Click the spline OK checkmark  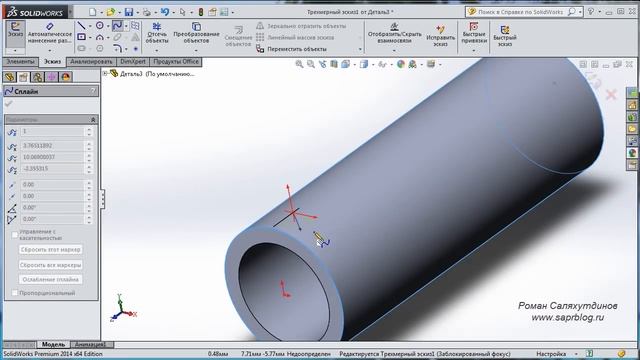[9, 104]
